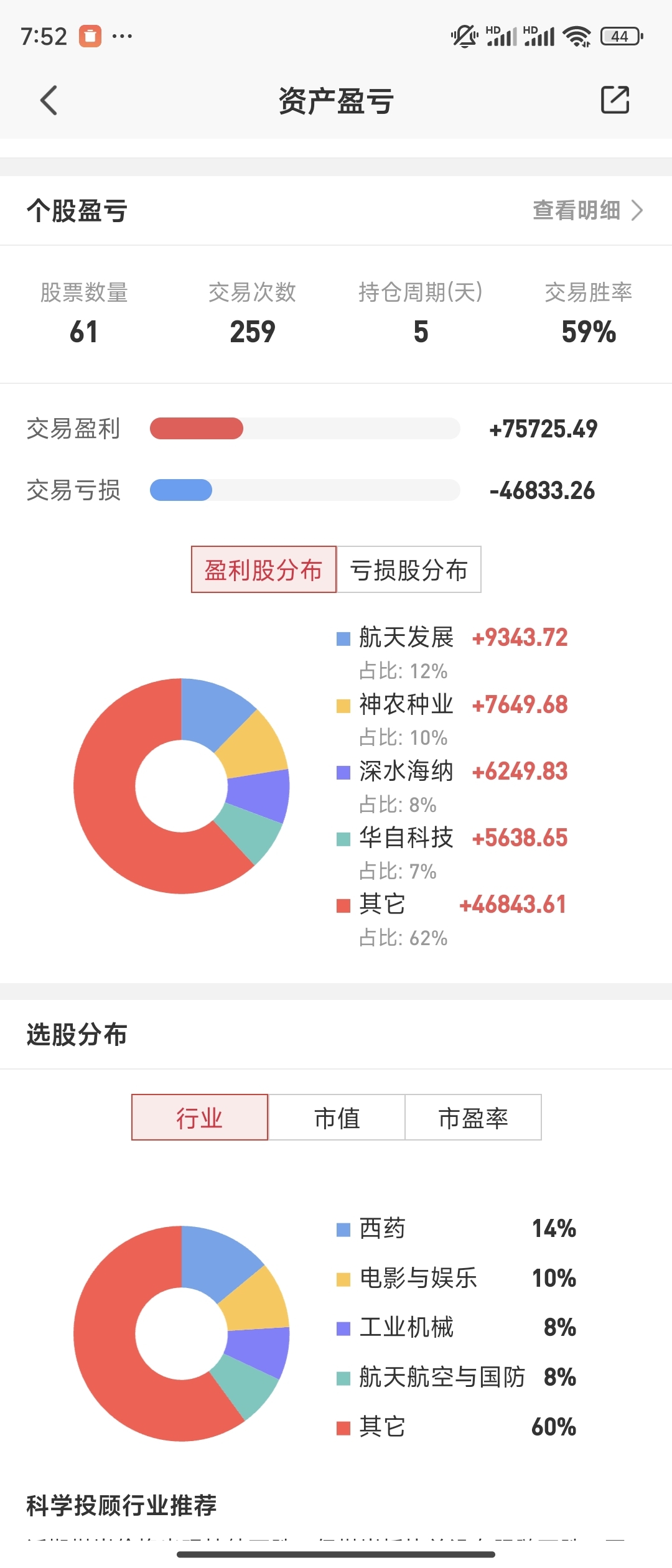
Task: Switch to the 市值 tab
Action: (x=337, y=1118)
